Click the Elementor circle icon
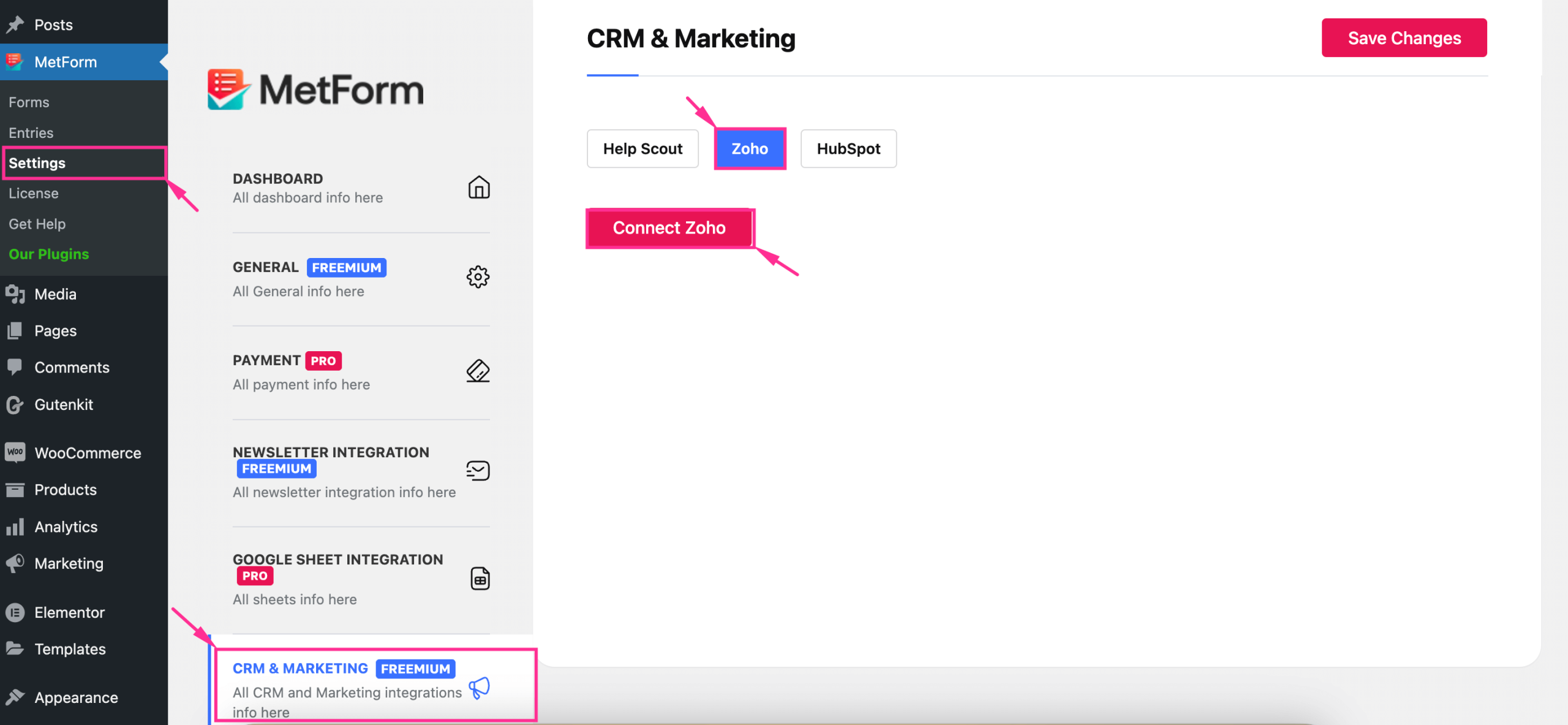The image size is (1568, 725). coord(15,612)
